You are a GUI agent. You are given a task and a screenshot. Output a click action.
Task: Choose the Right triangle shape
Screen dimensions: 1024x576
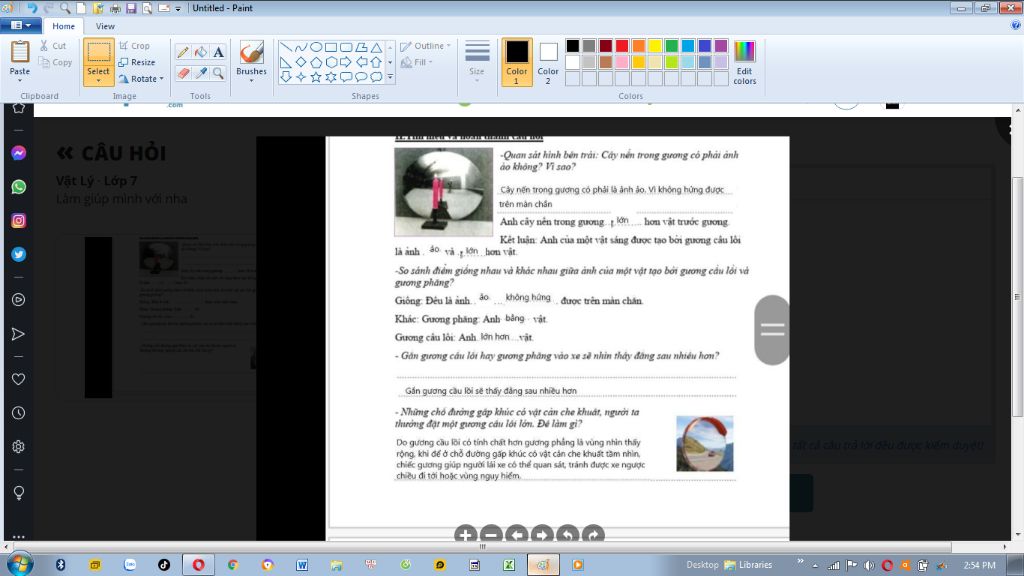pyautogui.click(x=286, y=62)
